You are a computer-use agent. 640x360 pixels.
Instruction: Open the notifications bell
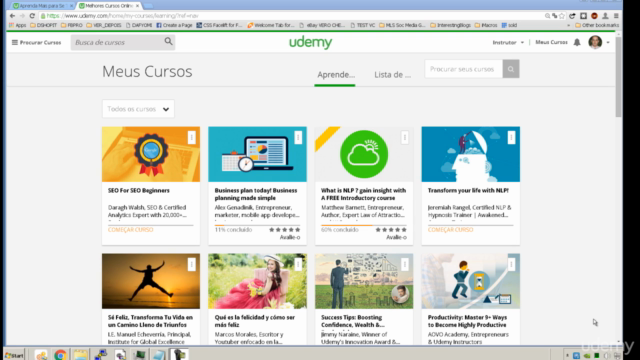[x=577, y=42]
